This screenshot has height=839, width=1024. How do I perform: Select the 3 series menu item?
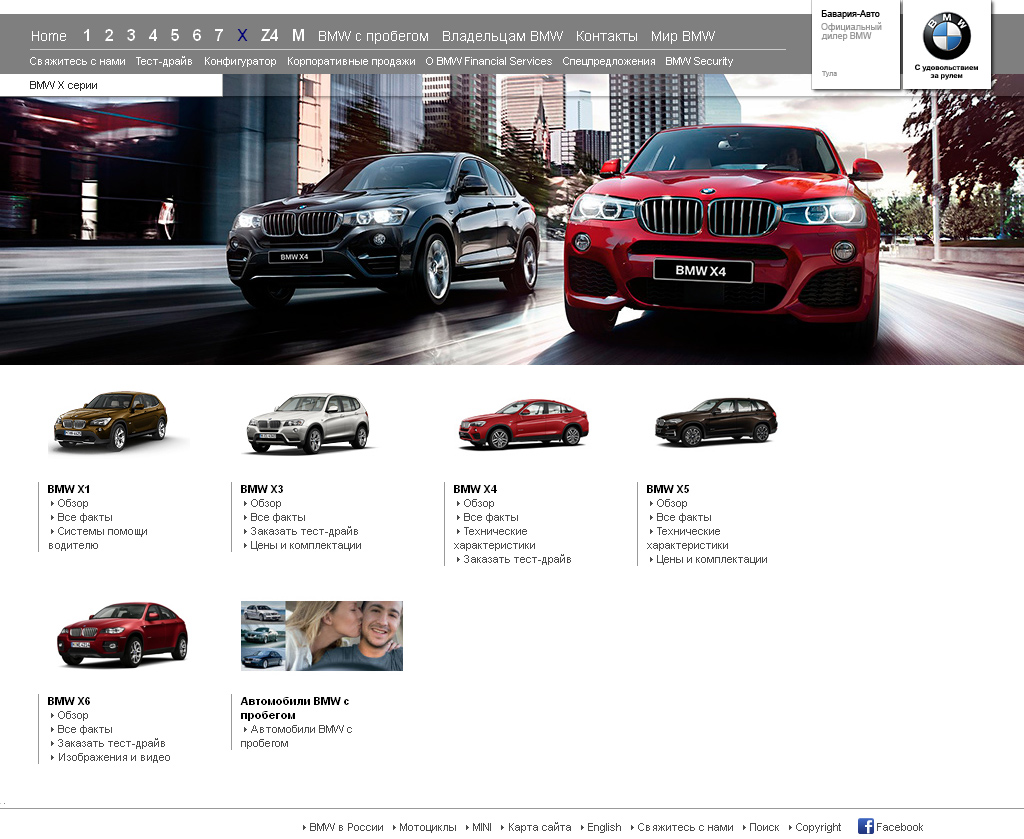[131, 35]
